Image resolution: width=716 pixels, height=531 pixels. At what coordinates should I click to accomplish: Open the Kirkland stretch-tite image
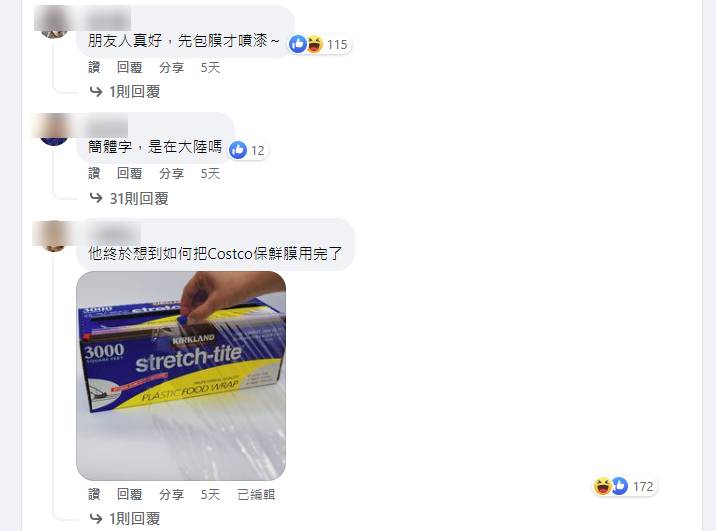[x=181, y=375]
